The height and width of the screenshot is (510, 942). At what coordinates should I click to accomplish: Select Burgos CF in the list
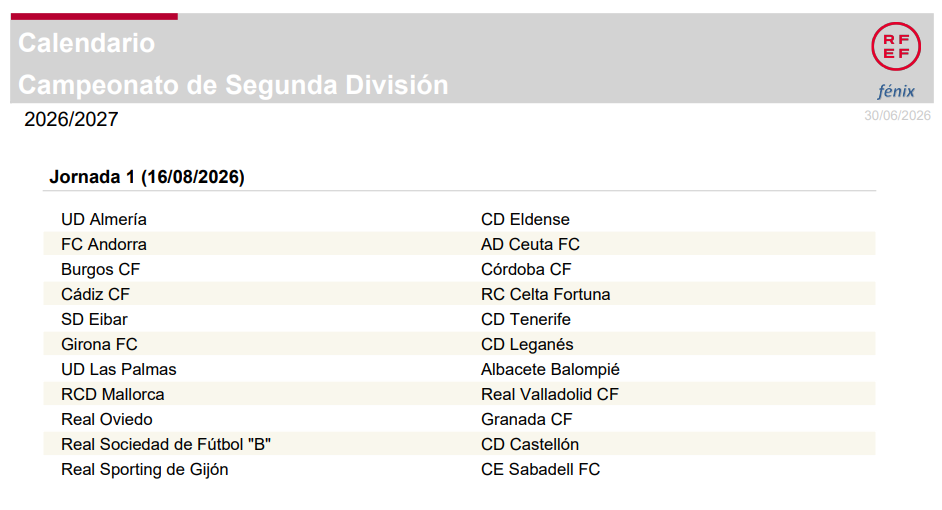[100, 269]
